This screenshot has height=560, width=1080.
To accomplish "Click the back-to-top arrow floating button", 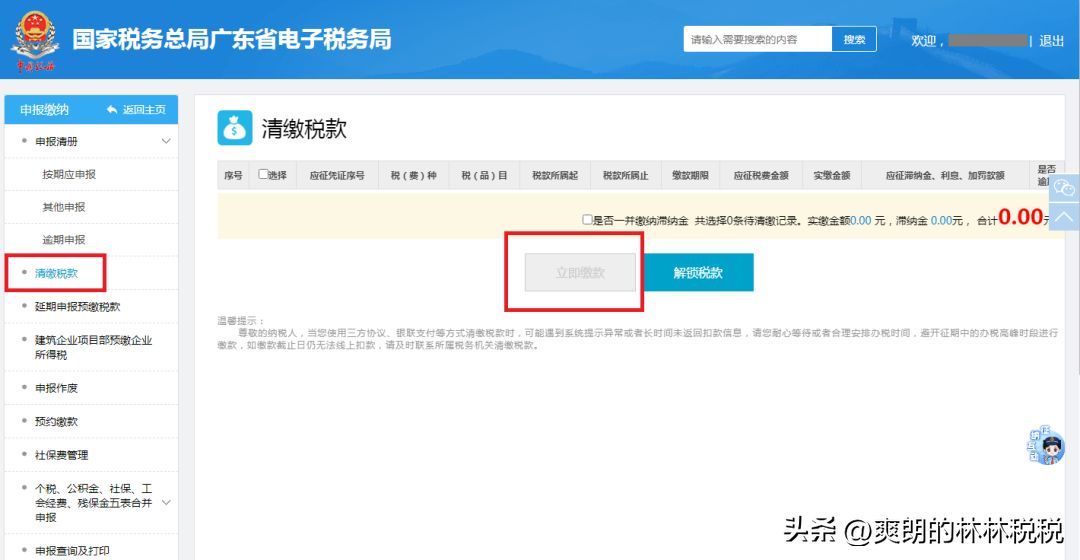I will pos(1064,217).
